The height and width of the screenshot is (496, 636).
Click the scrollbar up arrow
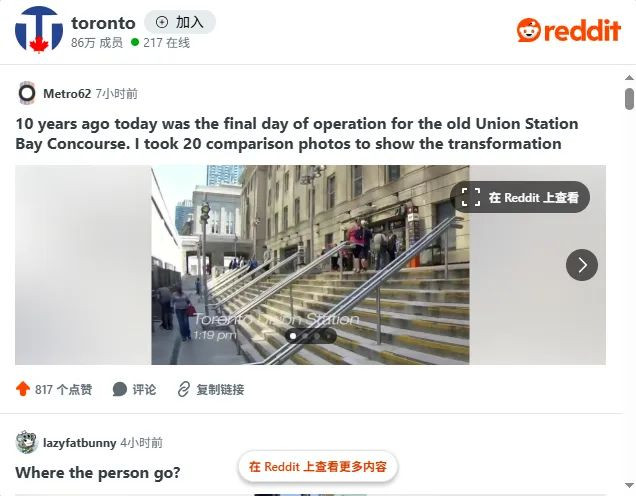point(629,78)
